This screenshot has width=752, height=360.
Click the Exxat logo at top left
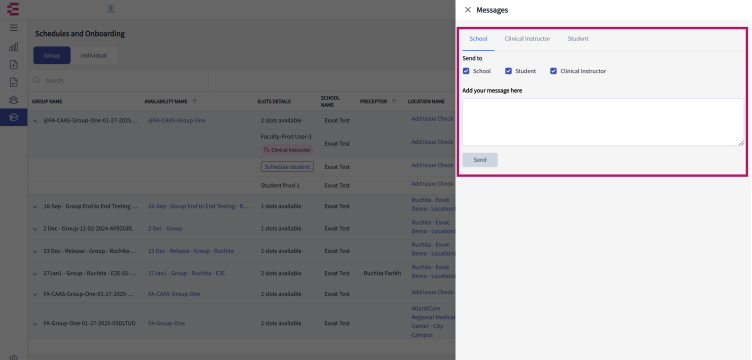[13, 9]
